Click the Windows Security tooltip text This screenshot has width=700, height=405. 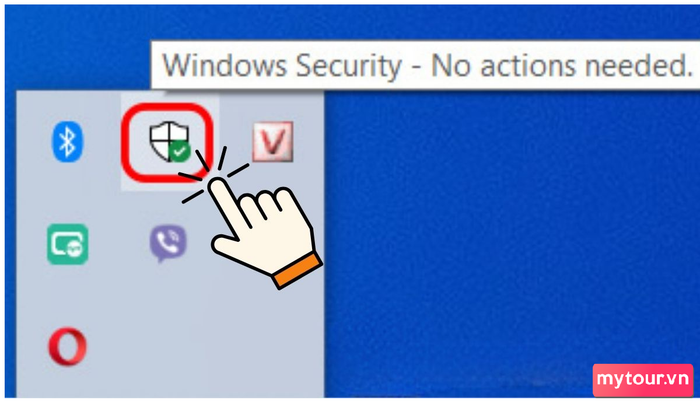(425, 66)
